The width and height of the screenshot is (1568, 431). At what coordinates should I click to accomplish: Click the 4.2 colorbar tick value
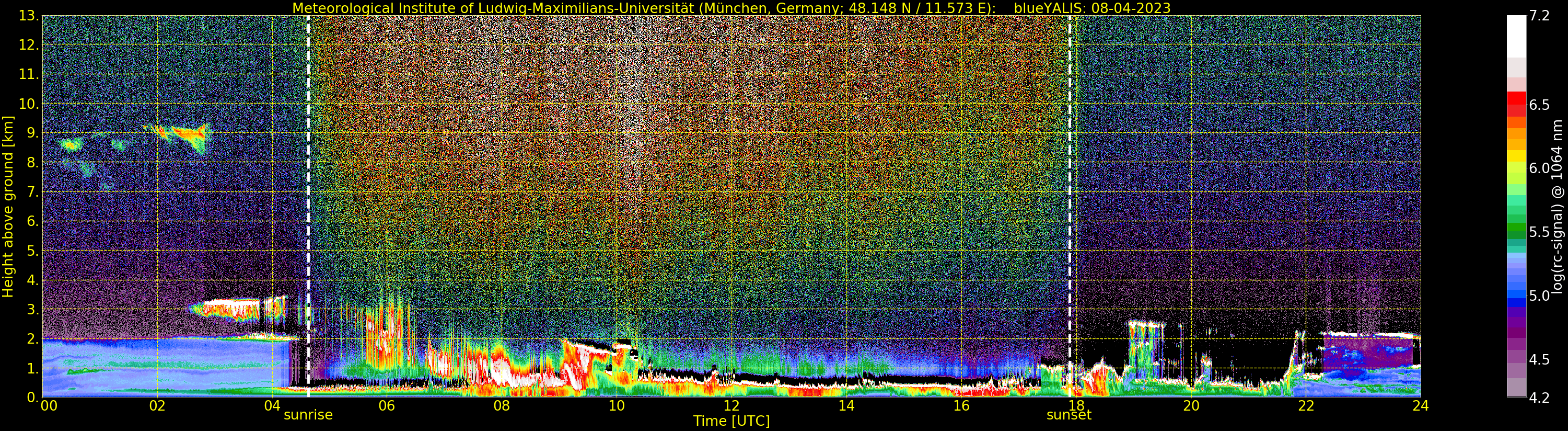click(x=1539, y=398)
